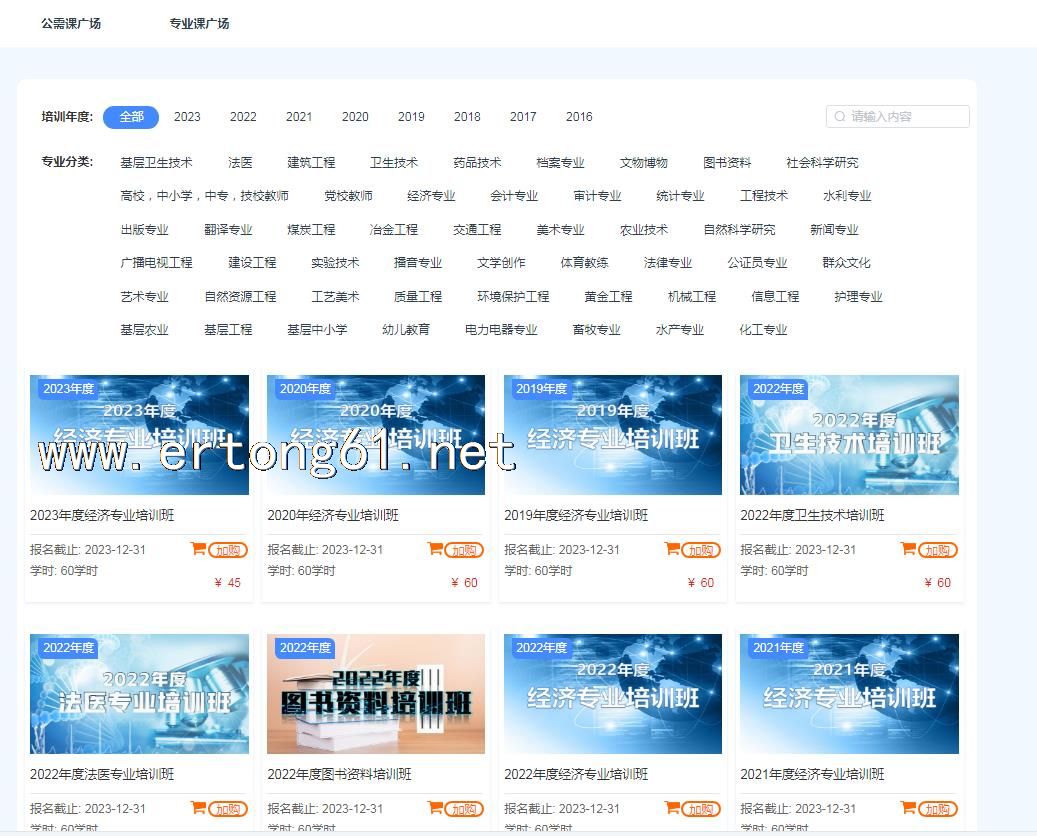Viewport: 1037px width, 836px height.
Task: Filter courses by year 2019
Action: coord(411,117)
